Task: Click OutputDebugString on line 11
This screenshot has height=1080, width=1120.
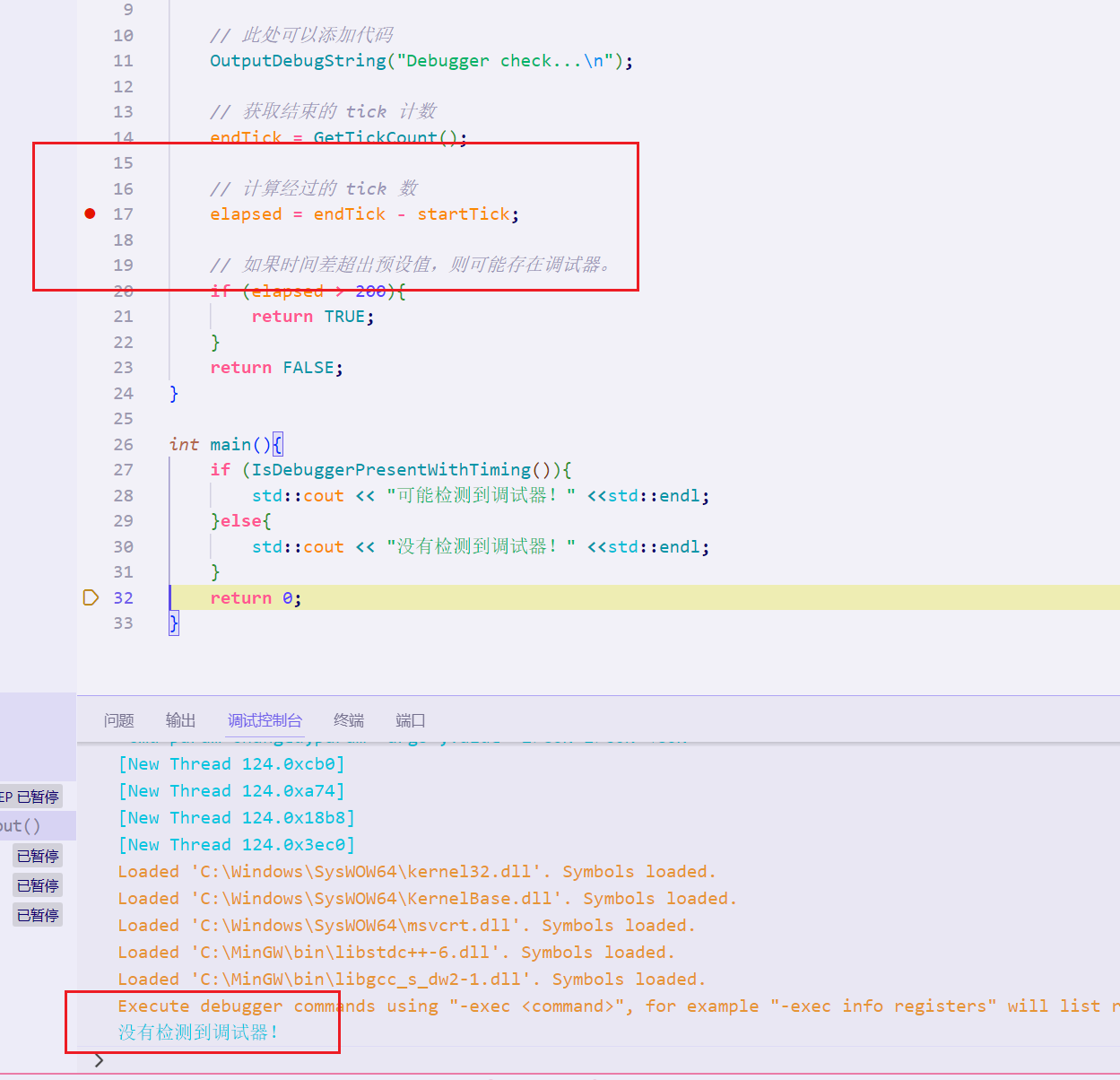Action: (298, 61)
